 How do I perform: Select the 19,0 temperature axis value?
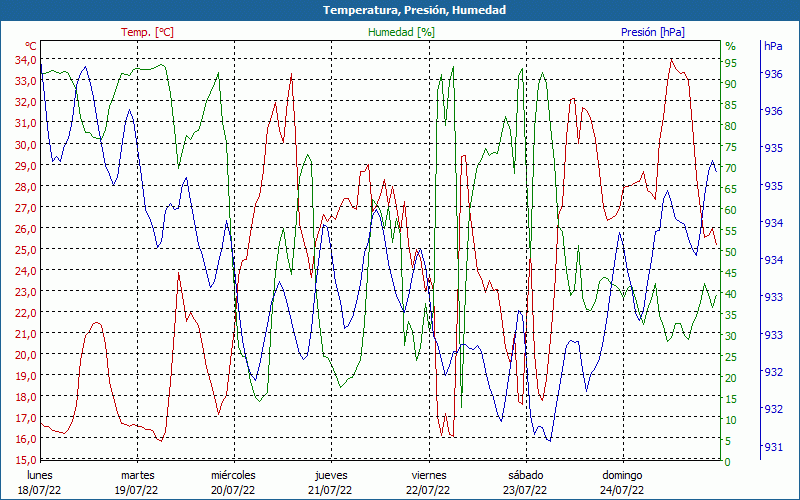pos(25,376)
